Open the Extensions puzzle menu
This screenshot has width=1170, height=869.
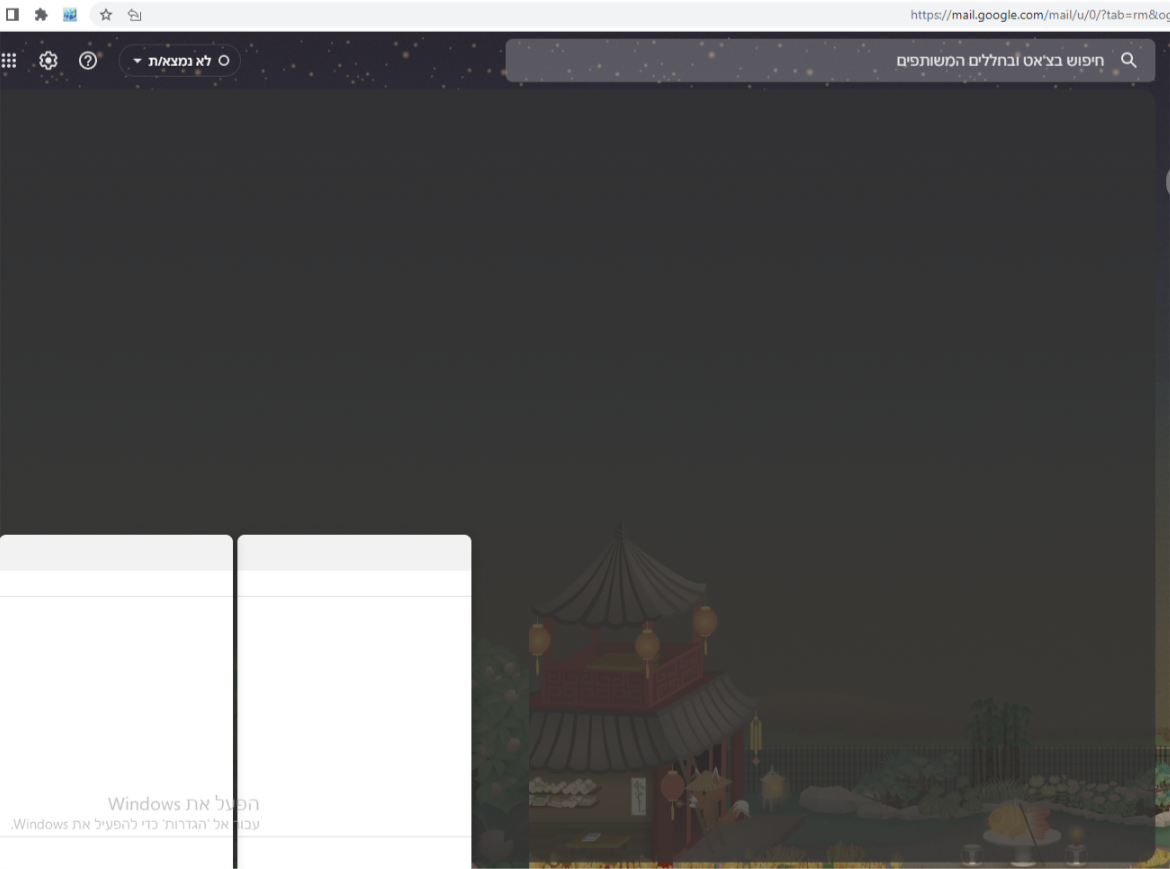[41, 14]
